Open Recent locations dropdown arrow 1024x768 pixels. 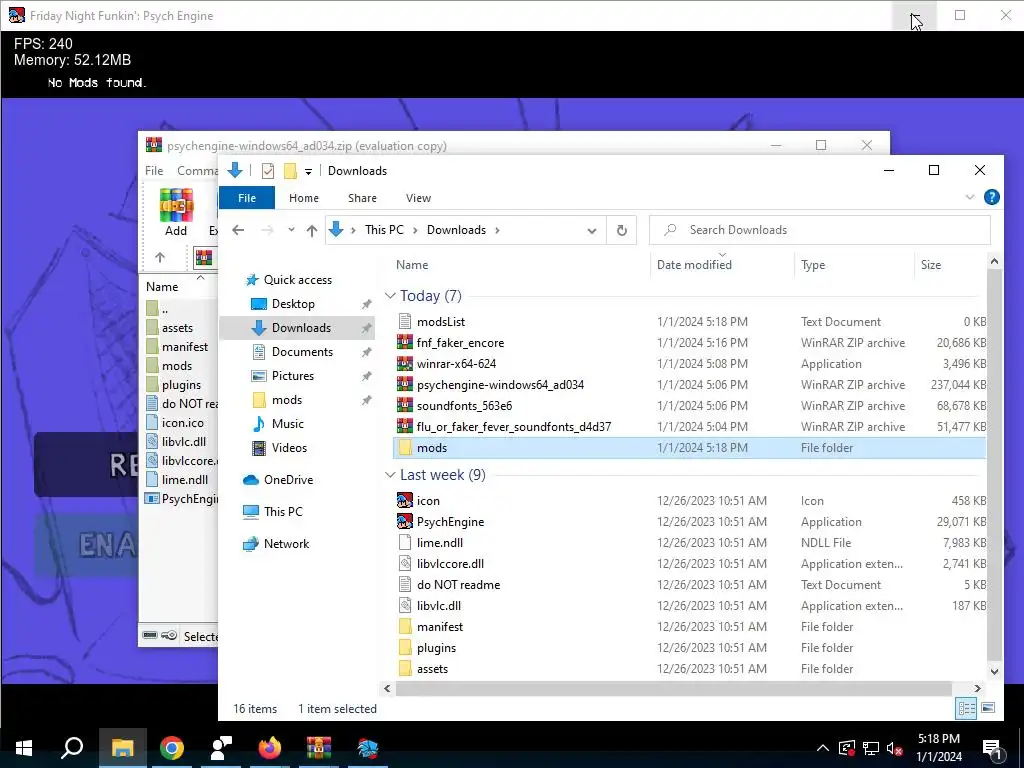coord(291,230)
